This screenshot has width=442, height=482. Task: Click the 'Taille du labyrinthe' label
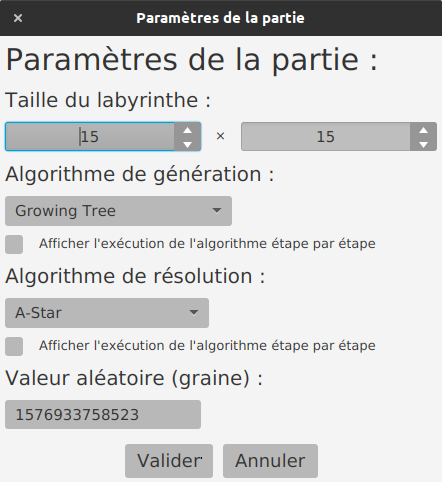[x=108, y=100]
